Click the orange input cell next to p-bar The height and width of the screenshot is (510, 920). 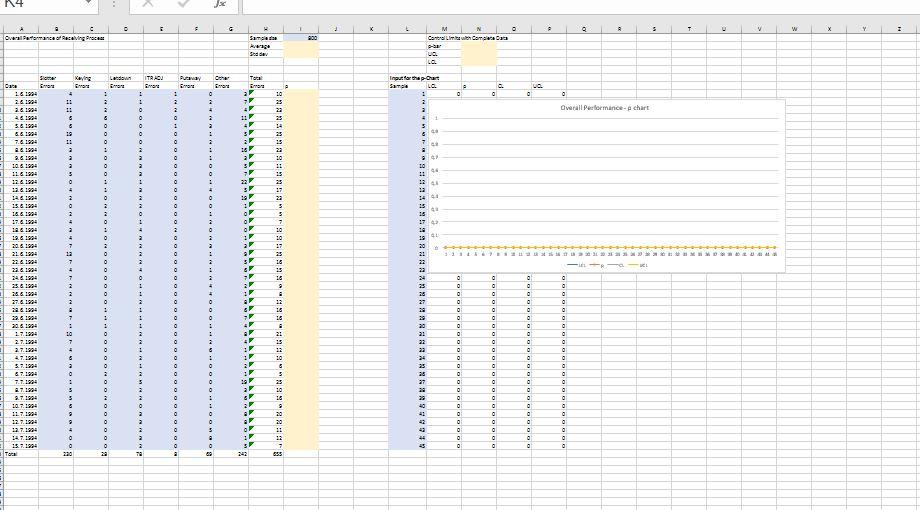pyautogui.click(x=479, y=46)
